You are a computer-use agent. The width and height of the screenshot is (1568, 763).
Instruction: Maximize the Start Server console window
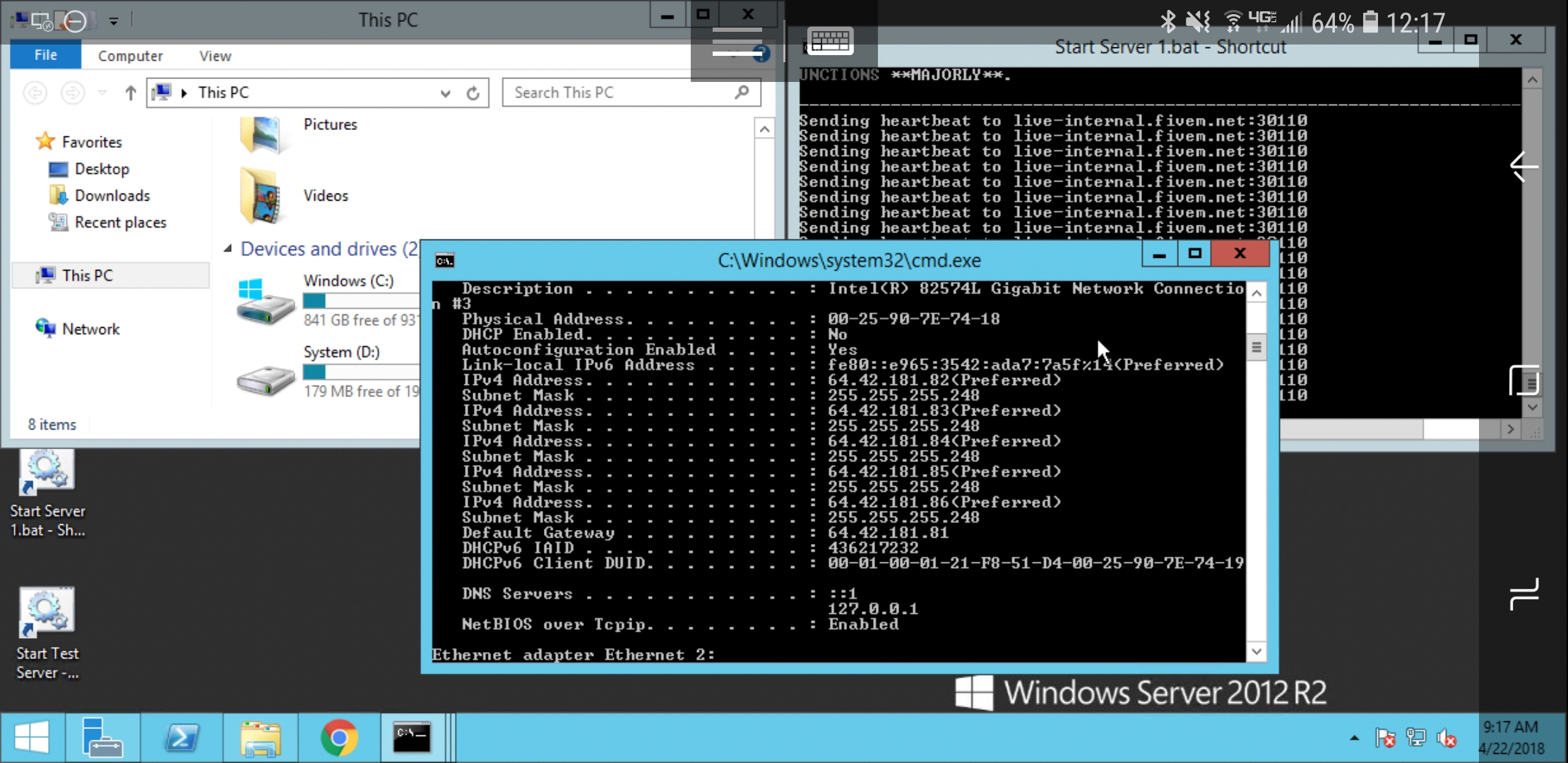[1471, 40]
